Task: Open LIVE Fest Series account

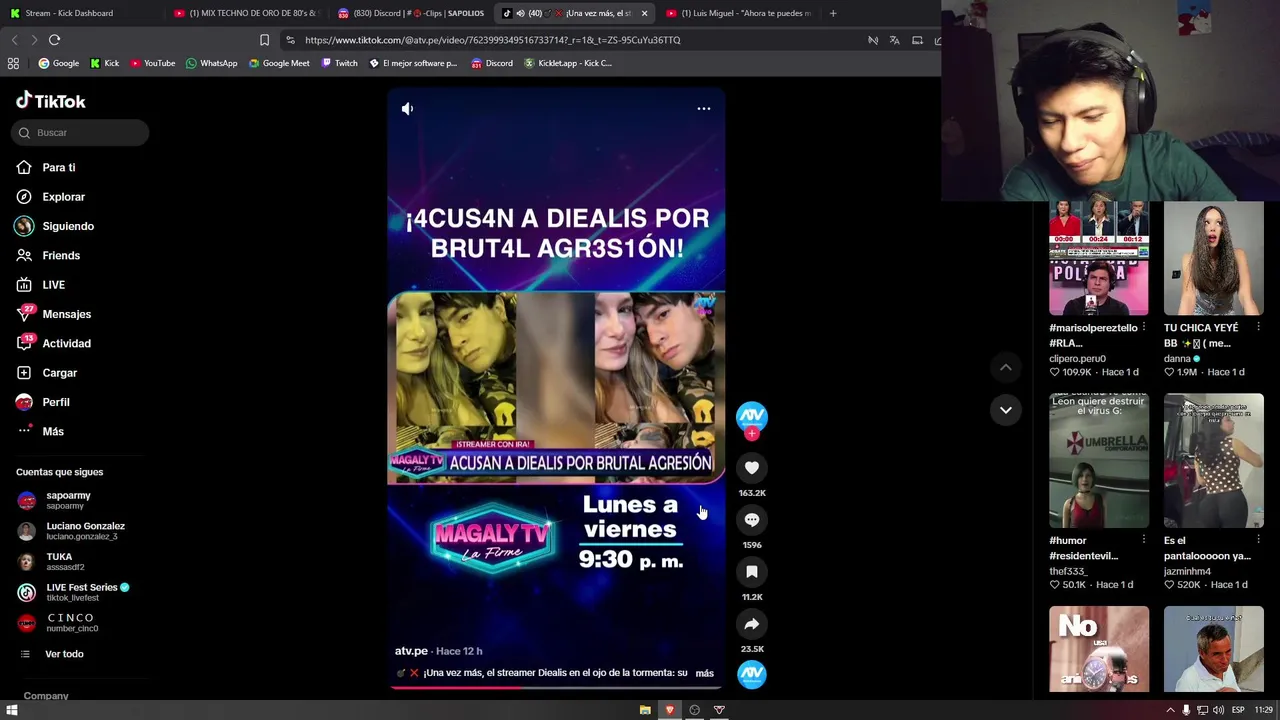Action: pyautogui.click(x=75, y=592)
